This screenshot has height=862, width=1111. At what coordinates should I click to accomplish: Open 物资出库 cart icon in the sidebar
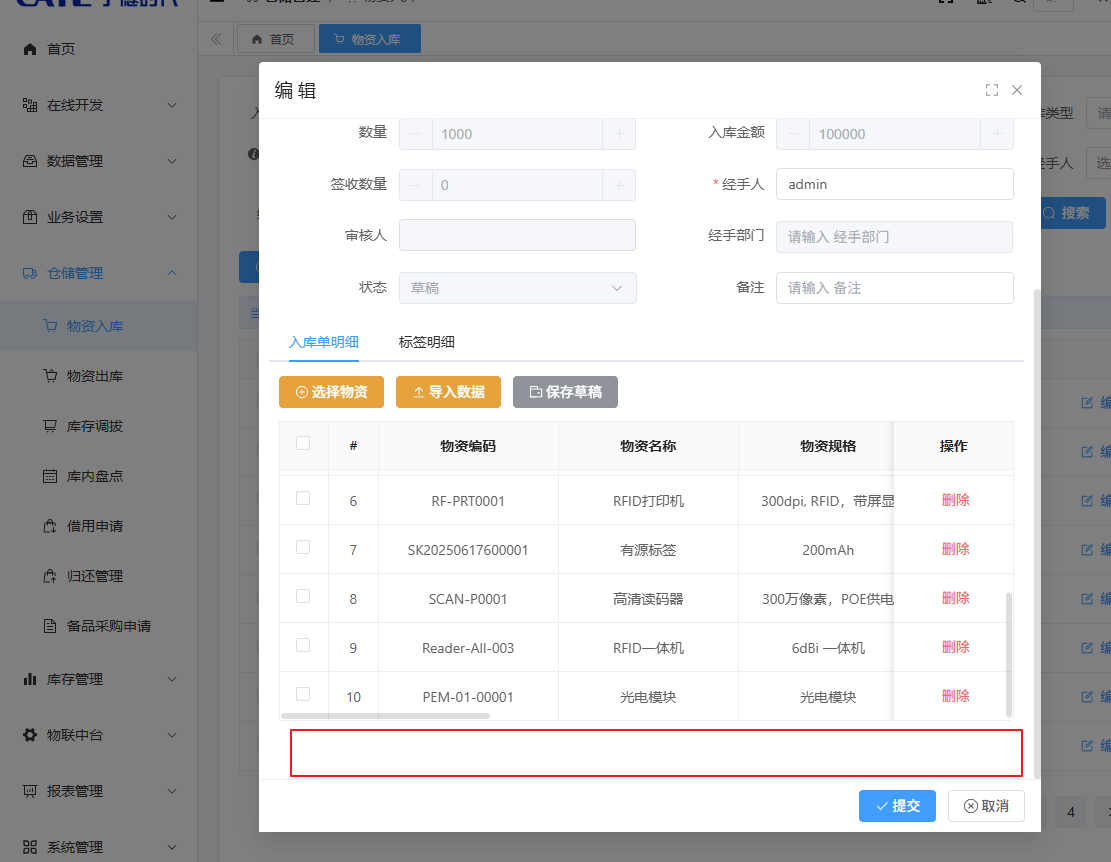50,376
